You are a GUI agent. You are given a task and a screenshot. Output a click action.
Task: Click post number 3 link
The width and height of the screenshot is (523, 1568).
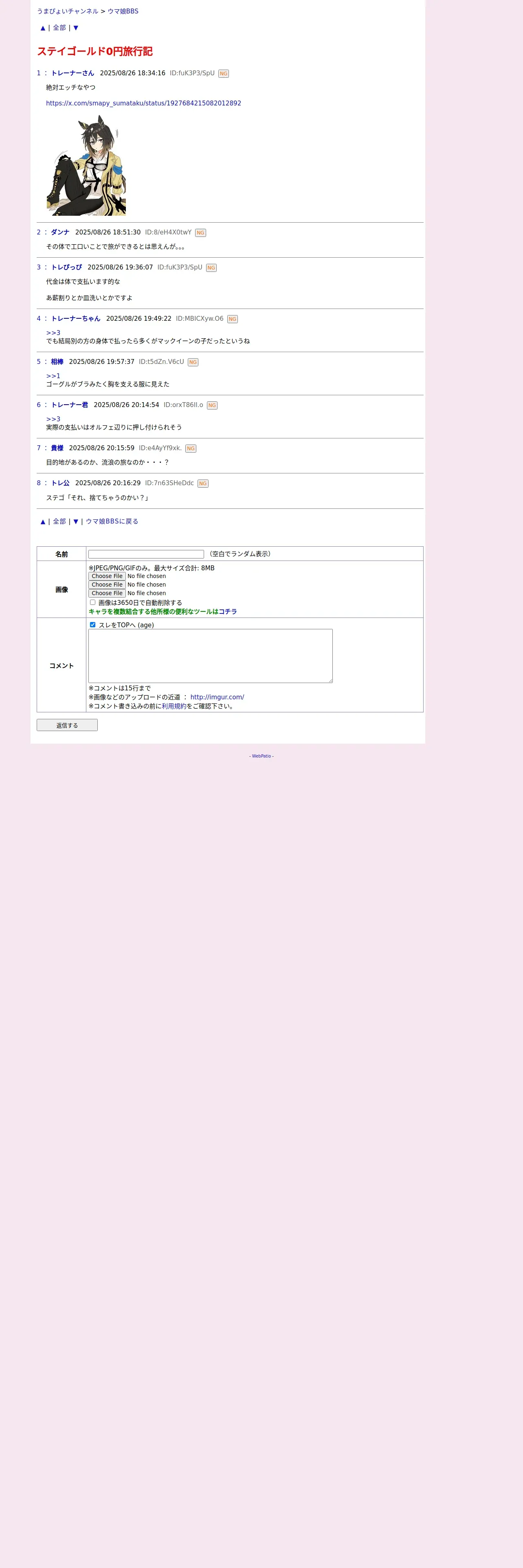click(x=38, y=268)
